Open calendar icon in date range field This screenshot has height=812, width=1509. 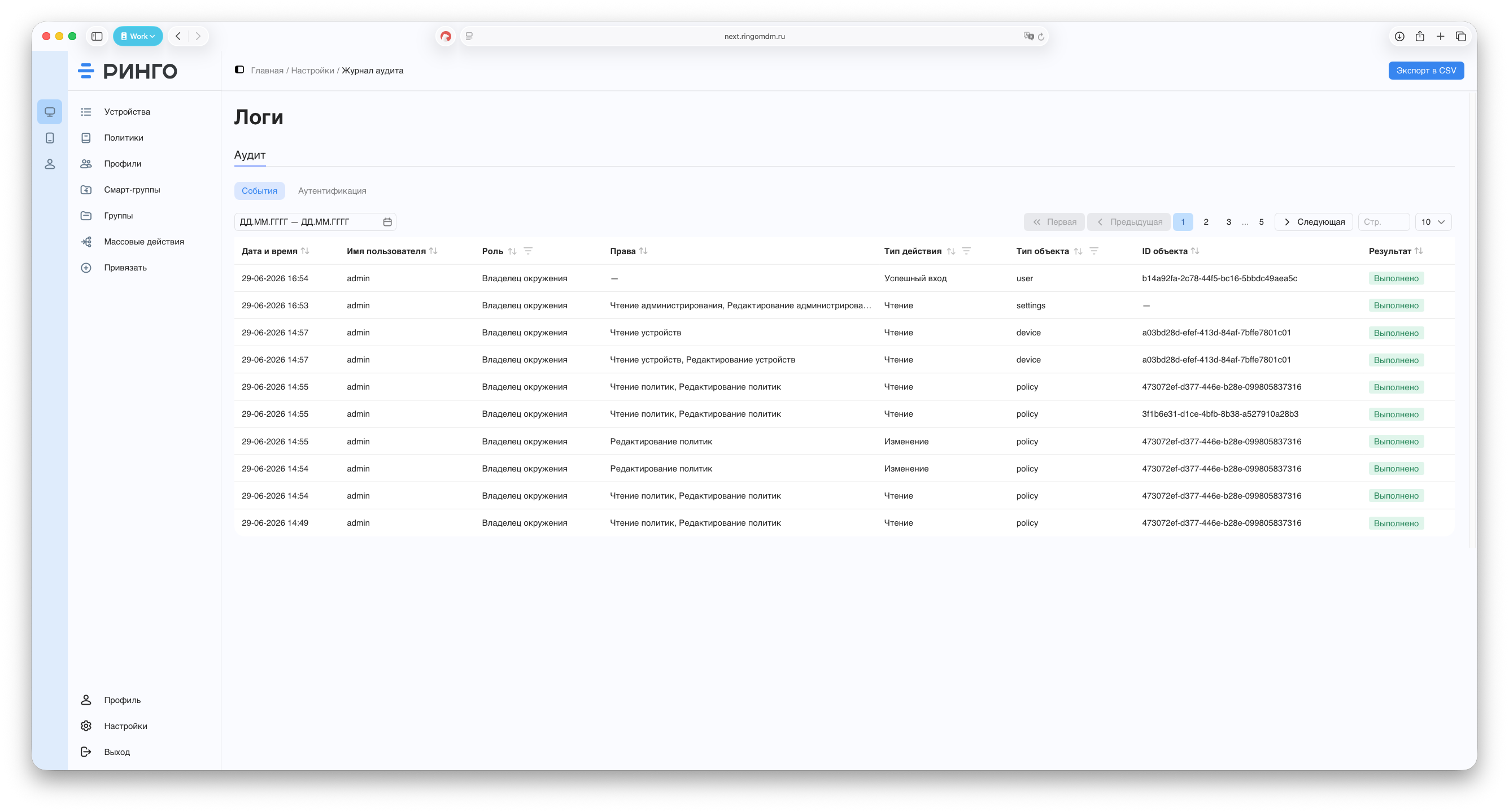point(387,222)
